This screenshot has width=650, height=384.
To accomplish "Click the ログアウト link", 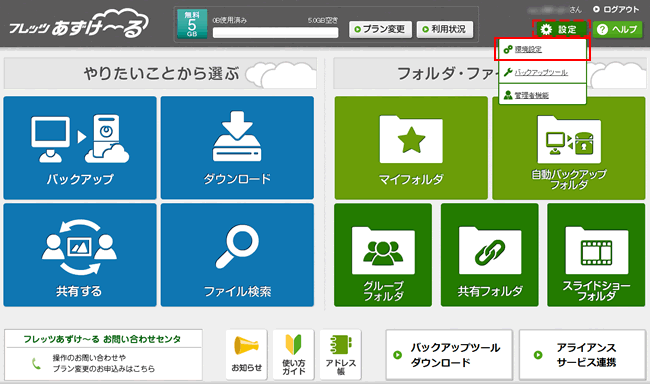I will (616, 9).
